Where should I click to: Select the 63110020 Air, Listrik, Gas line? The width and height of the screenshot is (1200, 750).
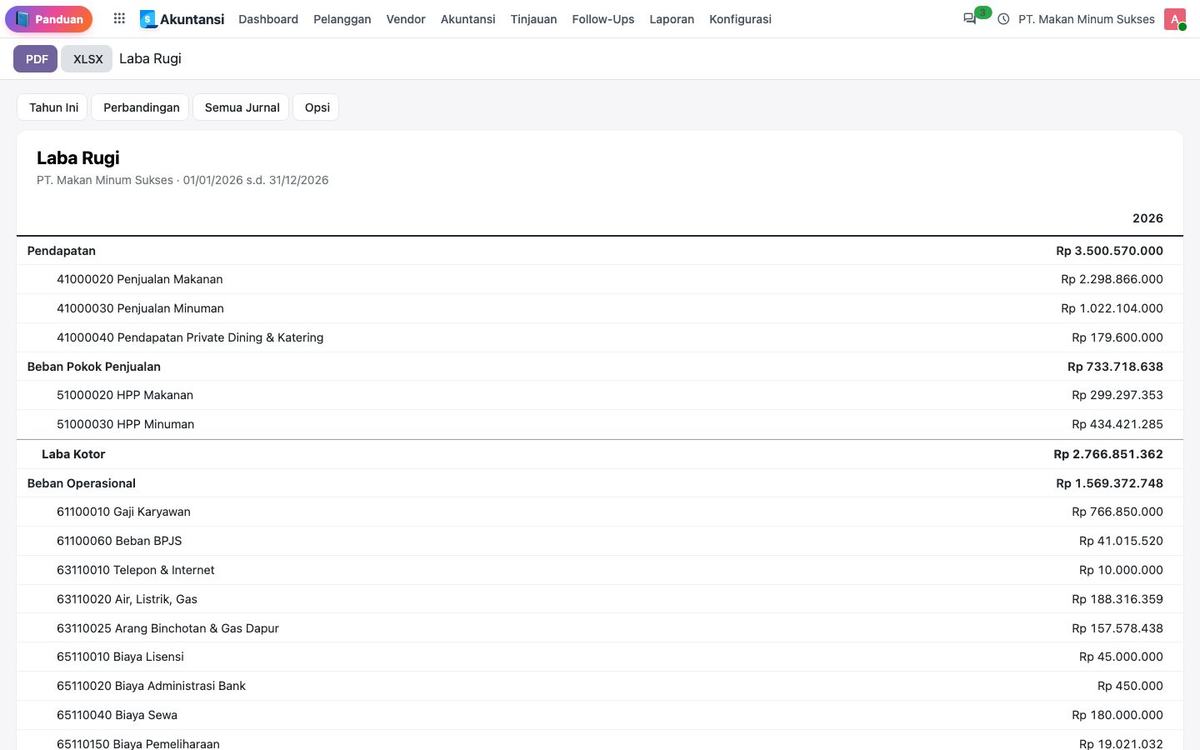[x=600, y=599]
